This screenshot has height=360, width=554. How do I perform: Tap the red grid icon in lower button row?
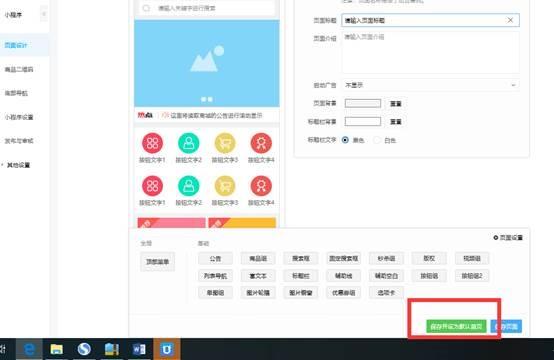coord(152,186)
